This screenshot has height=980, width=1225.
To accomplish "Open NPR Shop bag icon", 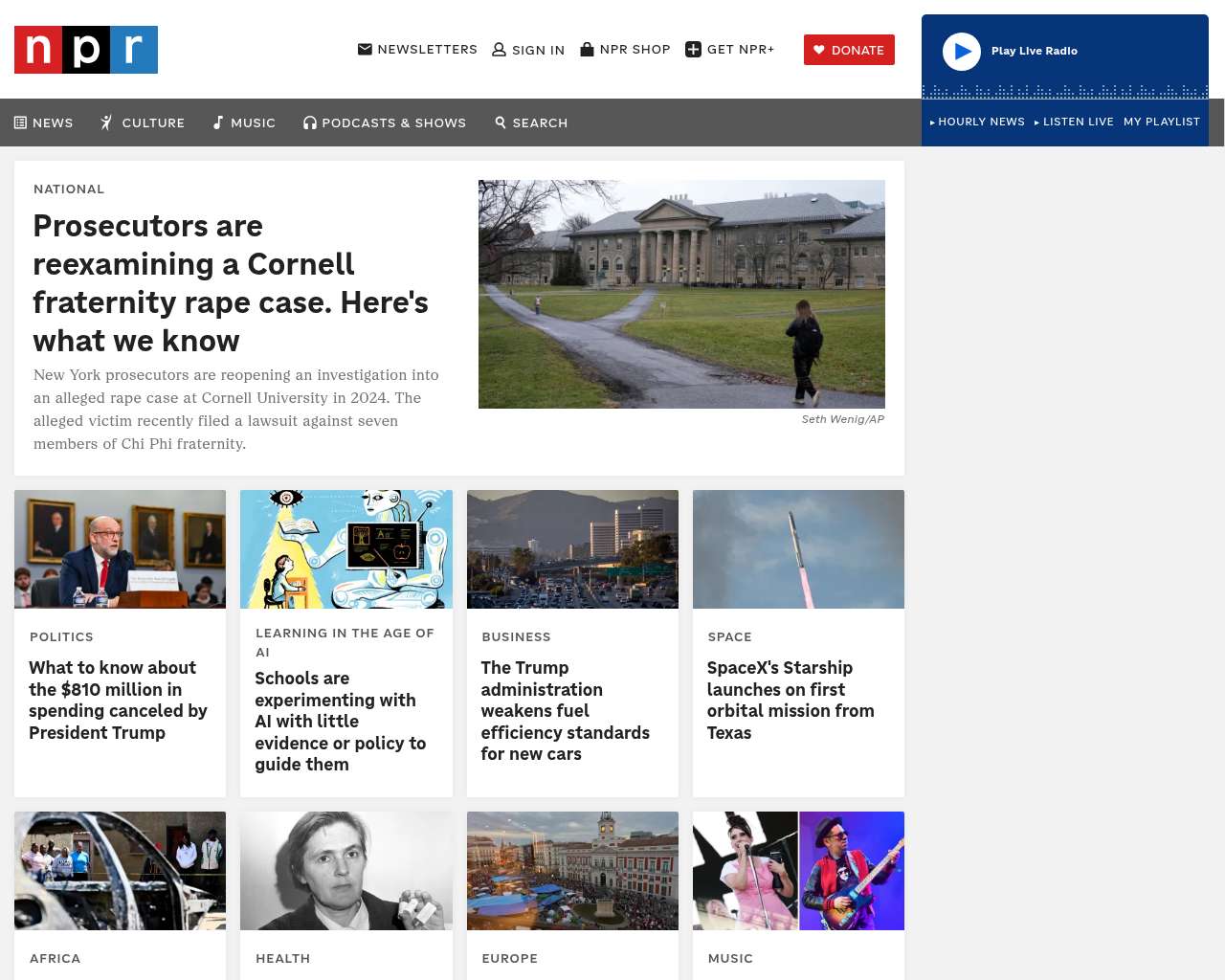I will click(x=588, y=49).
